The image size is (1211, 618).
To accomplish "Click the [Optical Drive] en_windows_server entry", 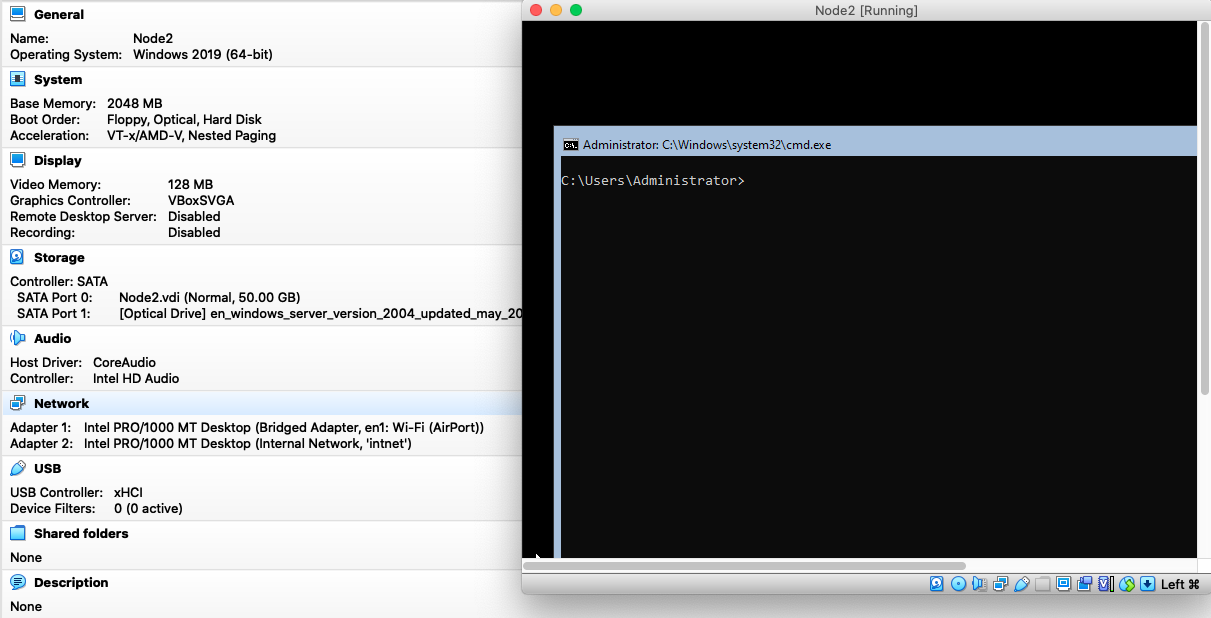I will click(x=320, y=314).
